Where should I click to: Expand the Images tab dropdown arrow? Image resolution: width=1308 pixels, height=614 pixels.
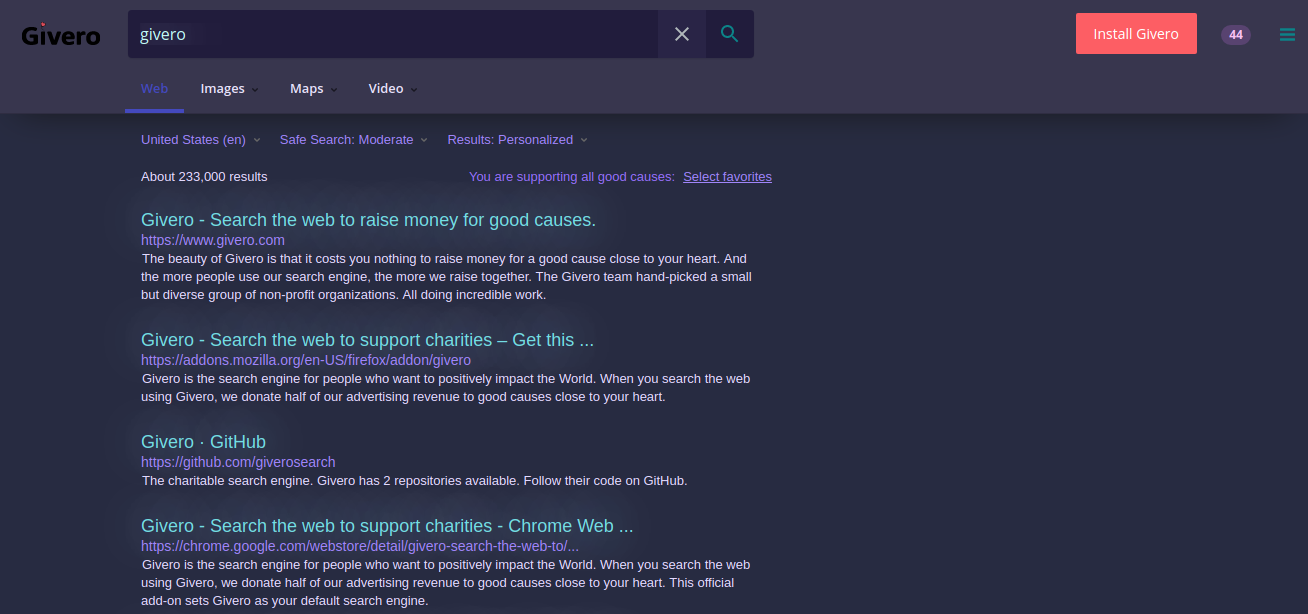point(254,90)
